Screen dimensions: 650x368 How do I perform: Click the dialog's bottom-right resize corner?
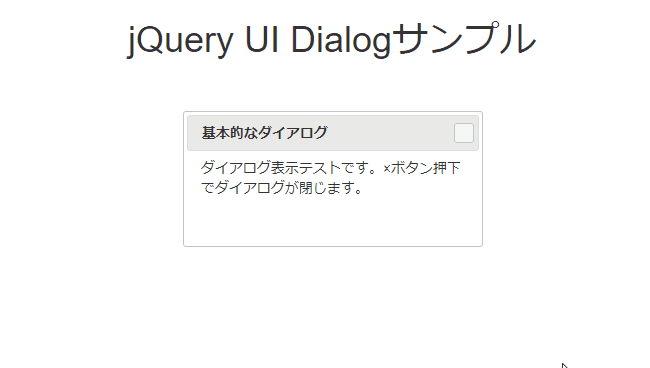tap(480, 245)
